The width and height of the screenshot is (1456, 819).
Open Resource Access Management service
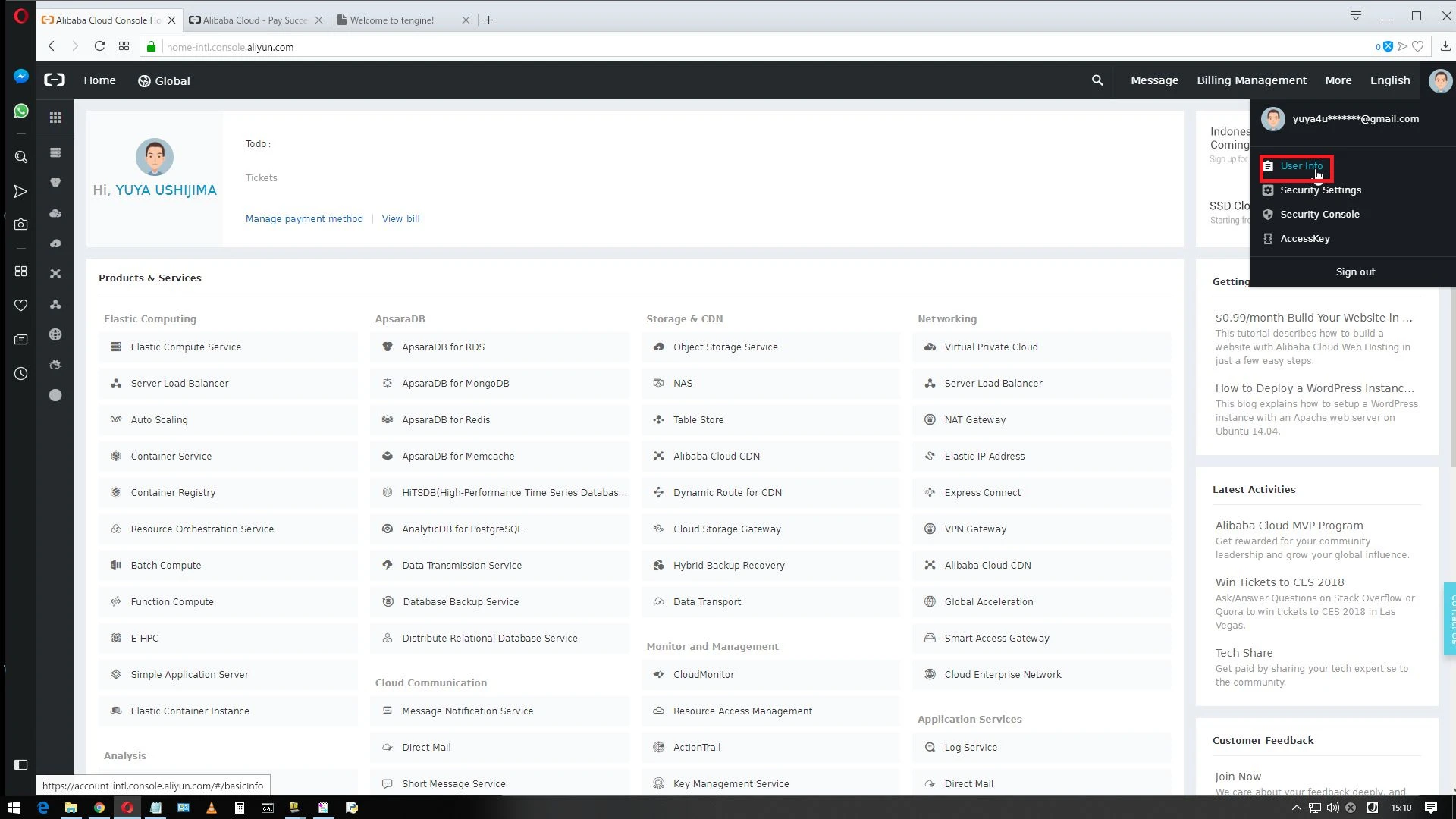(771, 711)
